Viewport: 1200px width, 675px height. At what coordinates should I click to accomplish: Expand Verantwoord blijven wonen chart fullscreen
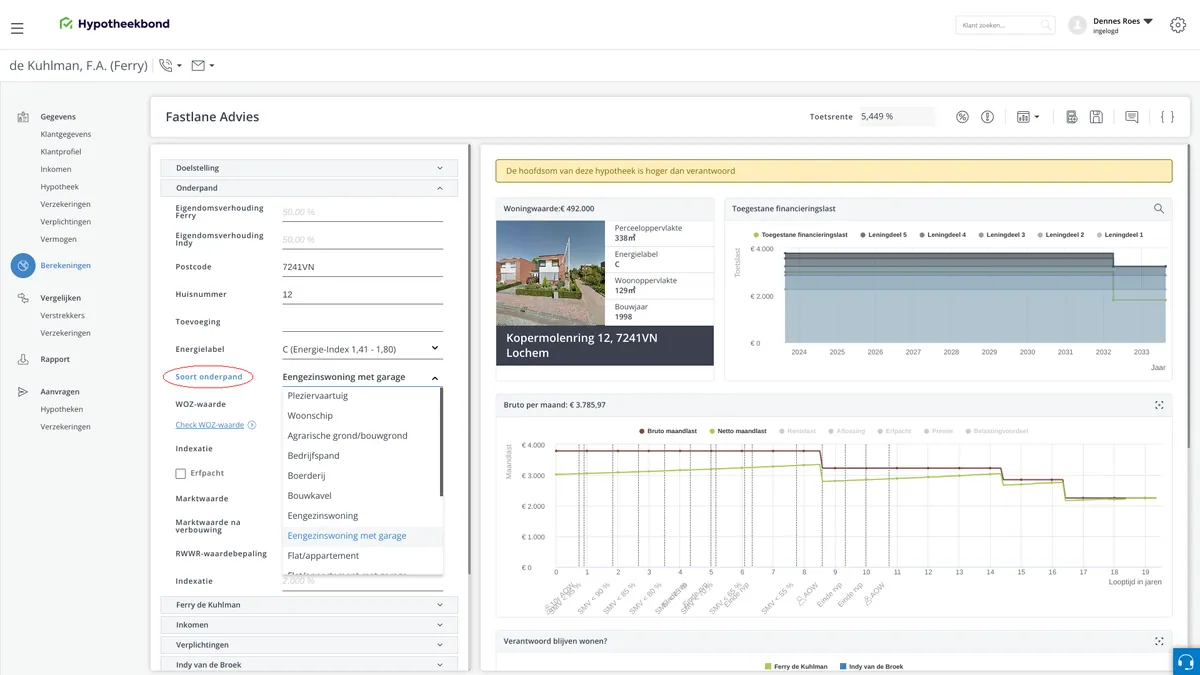click(1159, 641)
